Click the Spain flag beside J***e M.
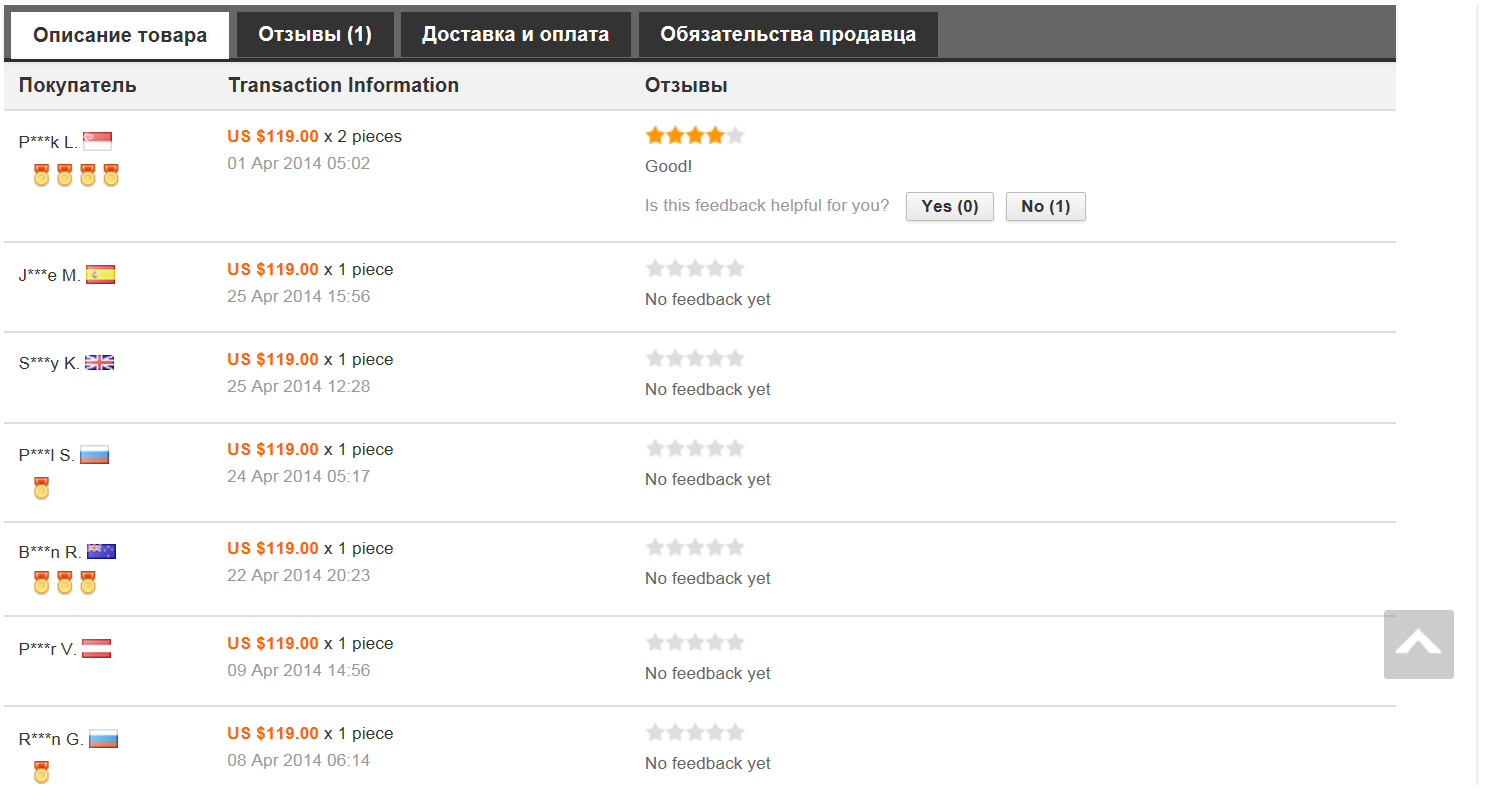The width and height of the screenshot is (1489, 799). tap(100, 275)
